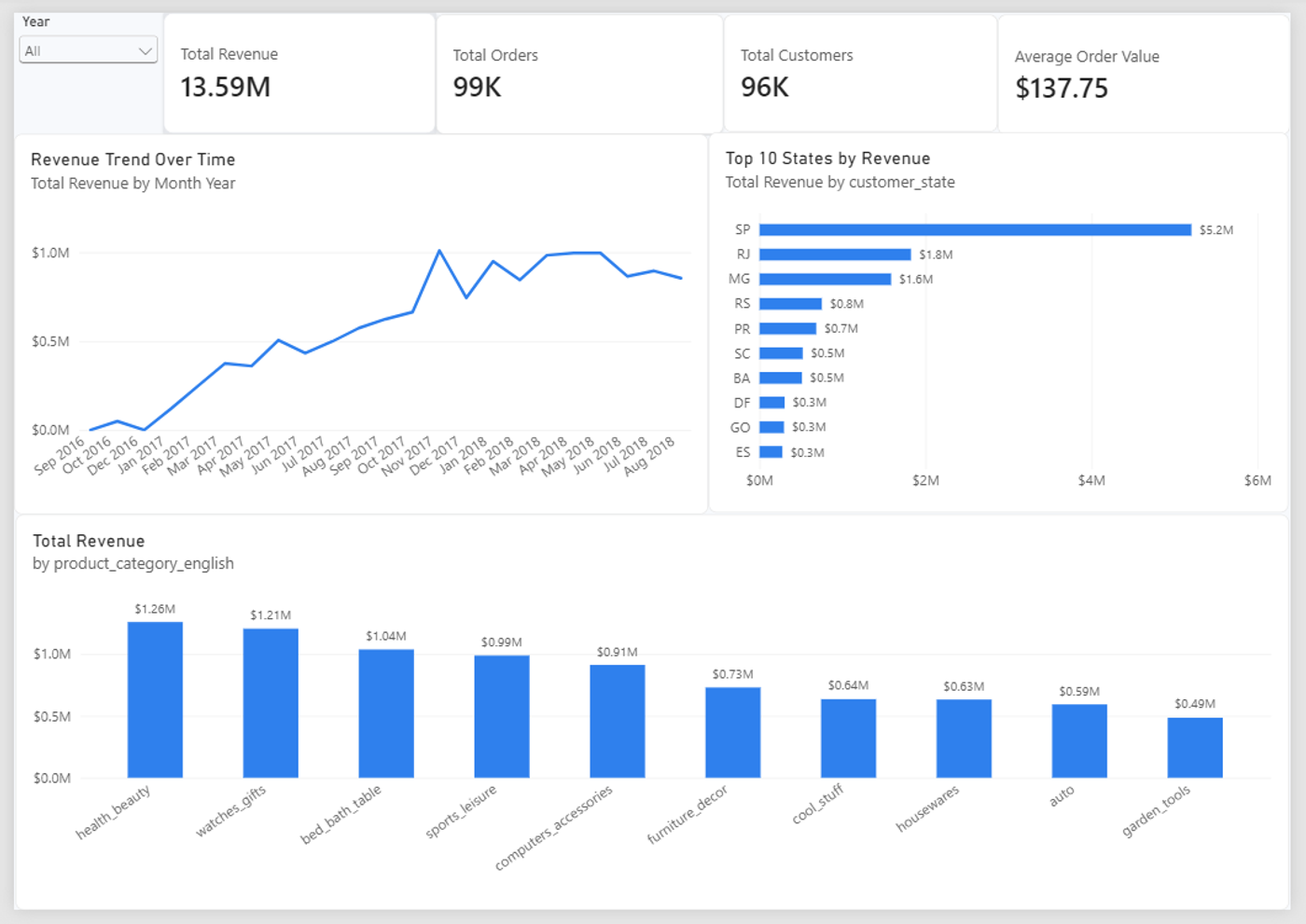Select the SC revenue bar
The width and height of the screenshot is (1306, 924).
(781, 353)
